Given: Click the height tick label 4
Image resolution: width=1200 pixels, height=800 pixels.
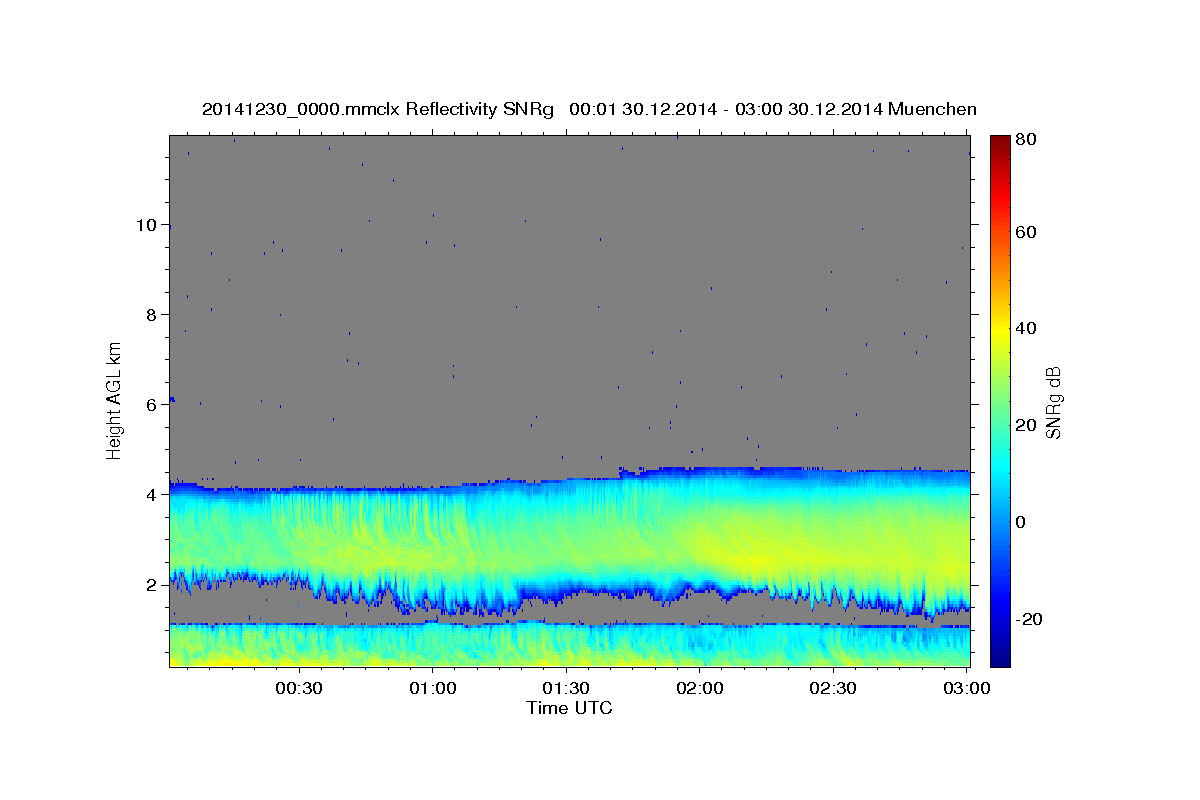Looking at the screenshot, I should 151,494.
